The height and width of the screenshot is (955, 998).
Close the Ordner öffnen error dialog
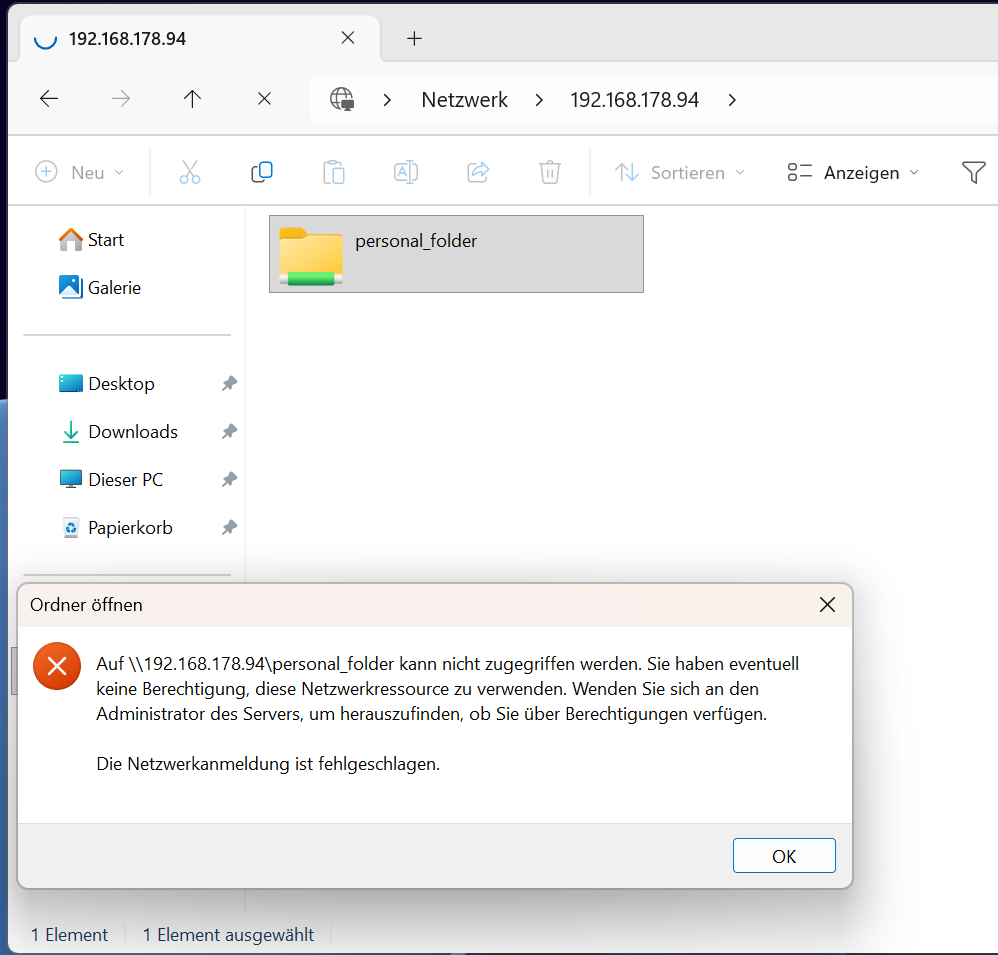827,605
